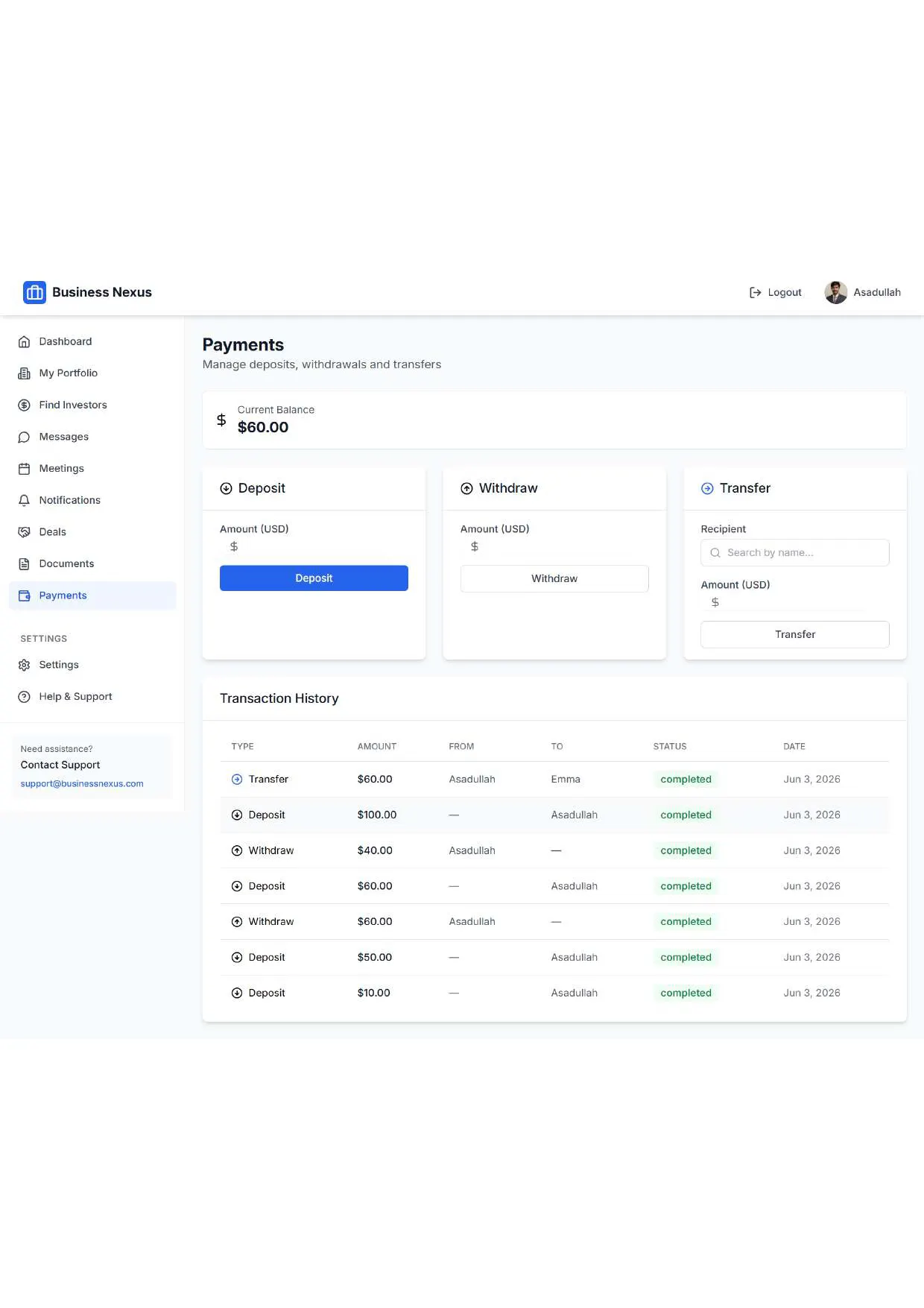
Task: Click the Business Nexus title link
Action: tap(102, 292)
